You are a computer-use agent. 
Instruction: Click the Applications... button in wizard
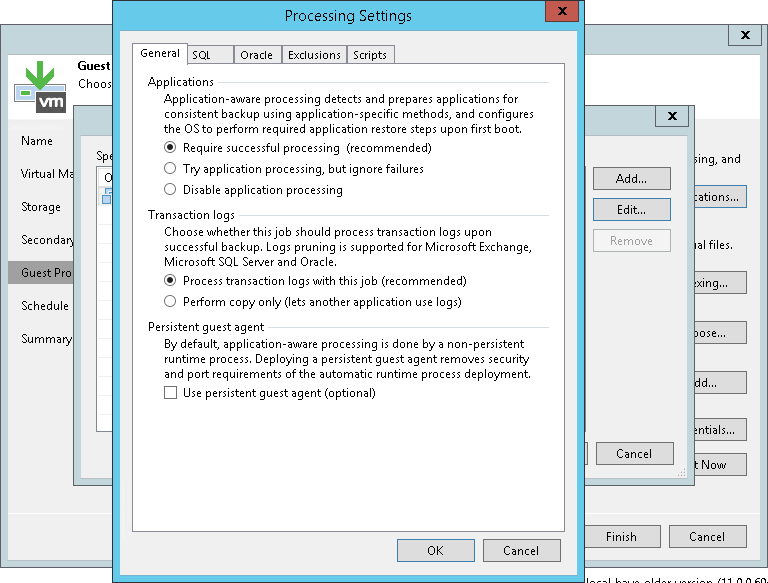720,196
